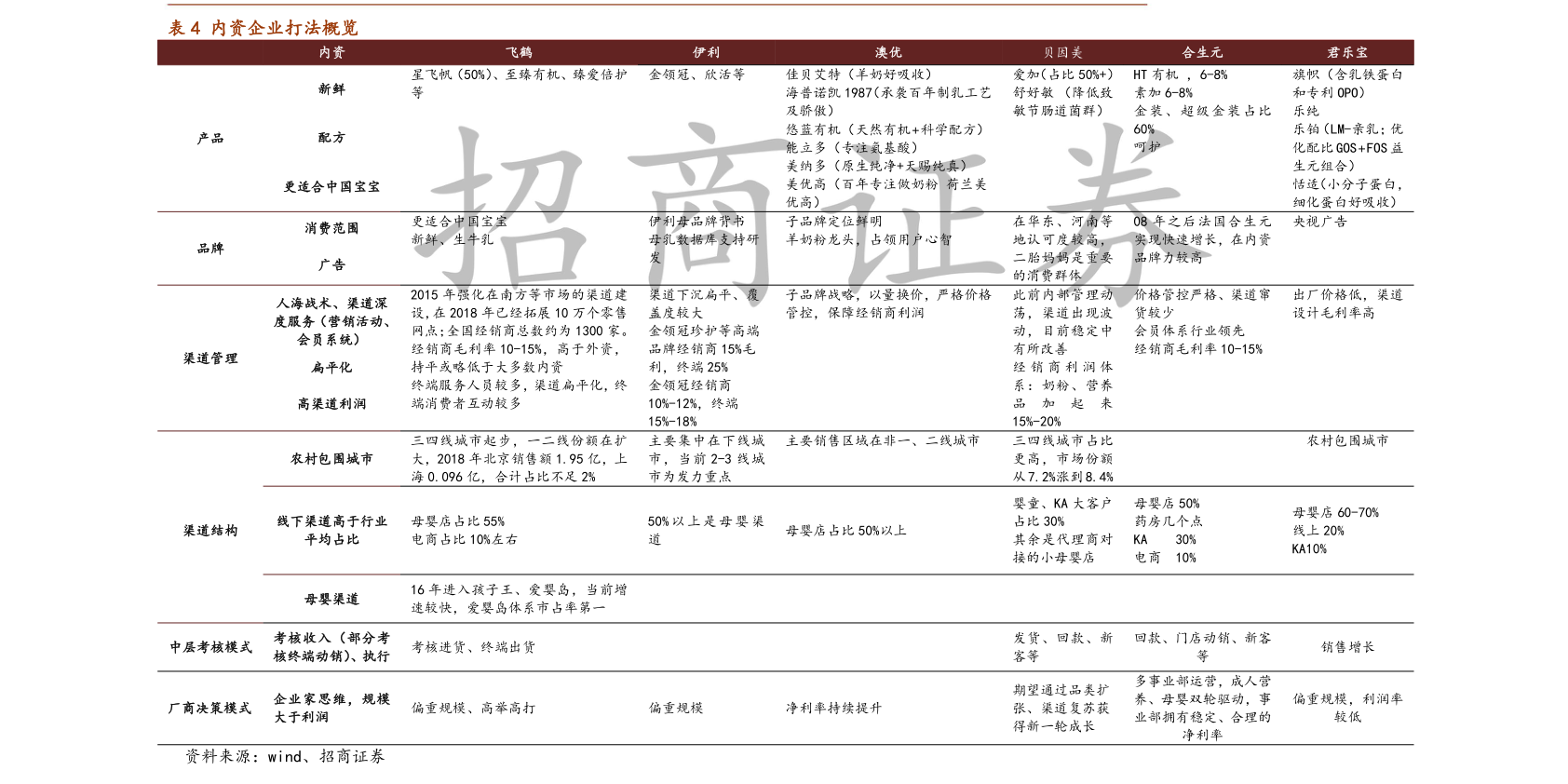Select the 君乐宝 column header
Viewport: 1568px width, 784px height.
[1347, 52]
